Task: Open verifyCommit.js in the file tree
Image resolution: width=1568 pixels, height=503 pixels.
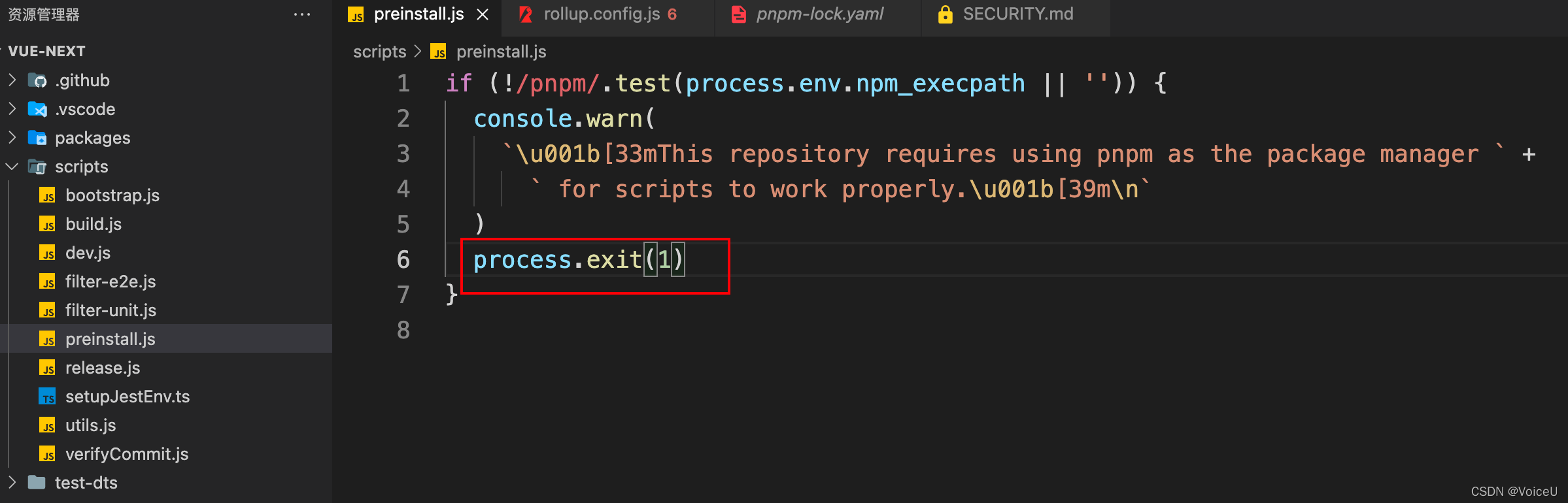Action: pyautogui.click(x=127, y=454)
